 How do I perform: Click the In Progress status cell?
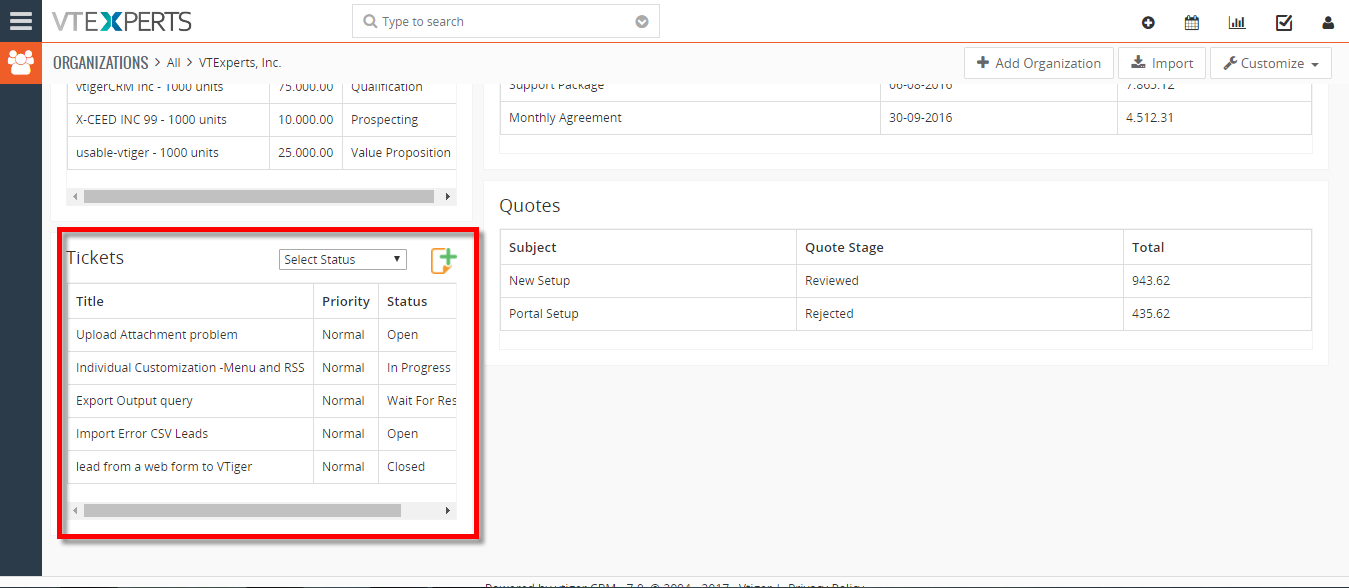pyautogui.click(x=418, y=368)
